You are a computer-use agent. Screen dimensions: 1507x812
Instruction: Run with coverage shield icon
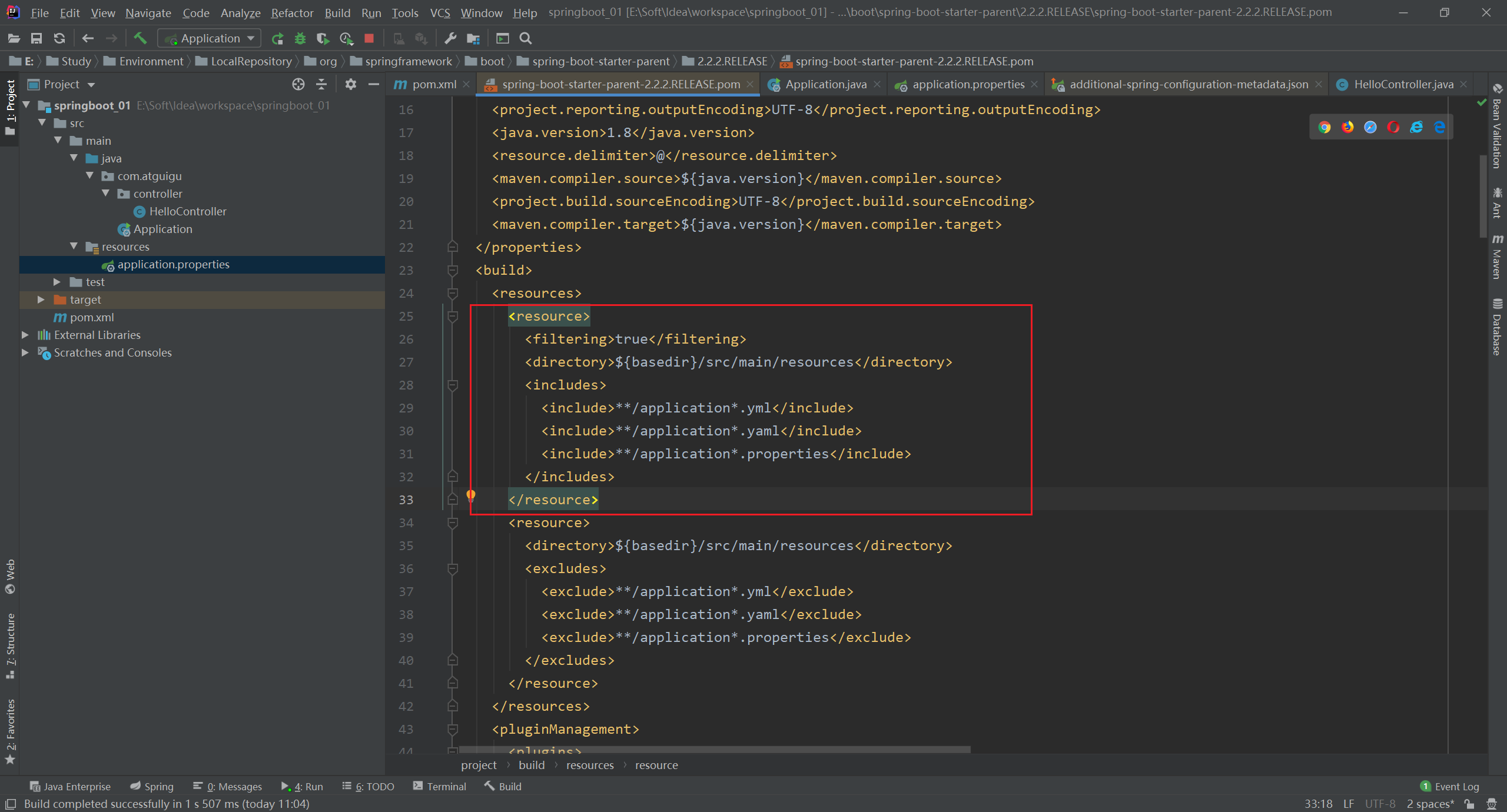322,38
